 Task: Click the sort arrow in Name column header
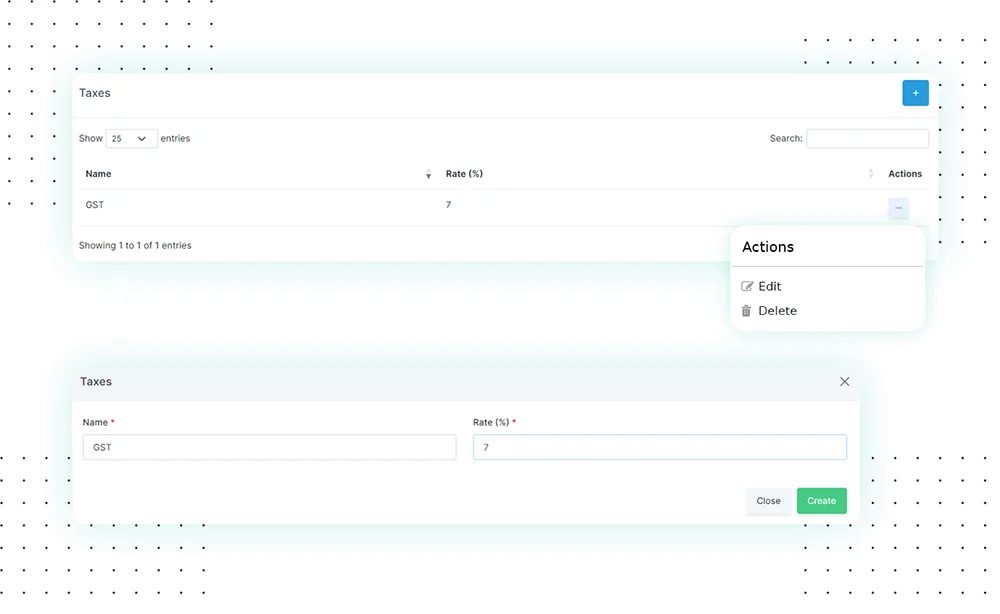tap(428, 175)
